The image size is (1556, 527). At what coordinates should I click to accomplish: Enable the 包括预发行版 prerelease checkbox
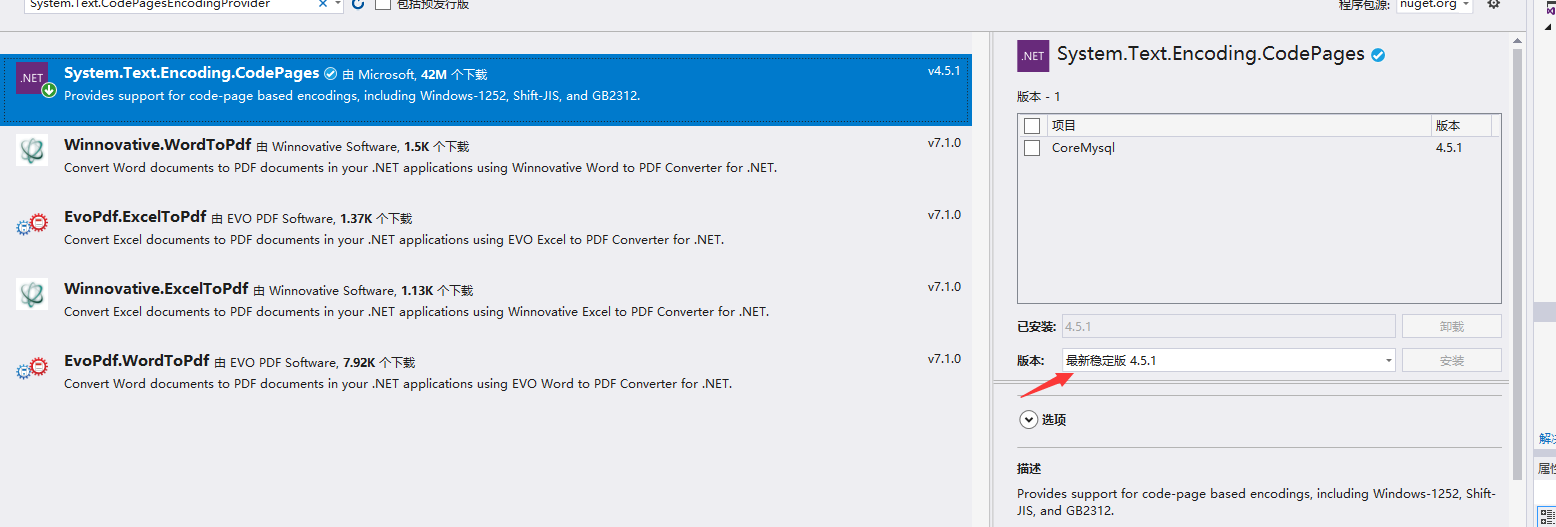tap(383, 5)
